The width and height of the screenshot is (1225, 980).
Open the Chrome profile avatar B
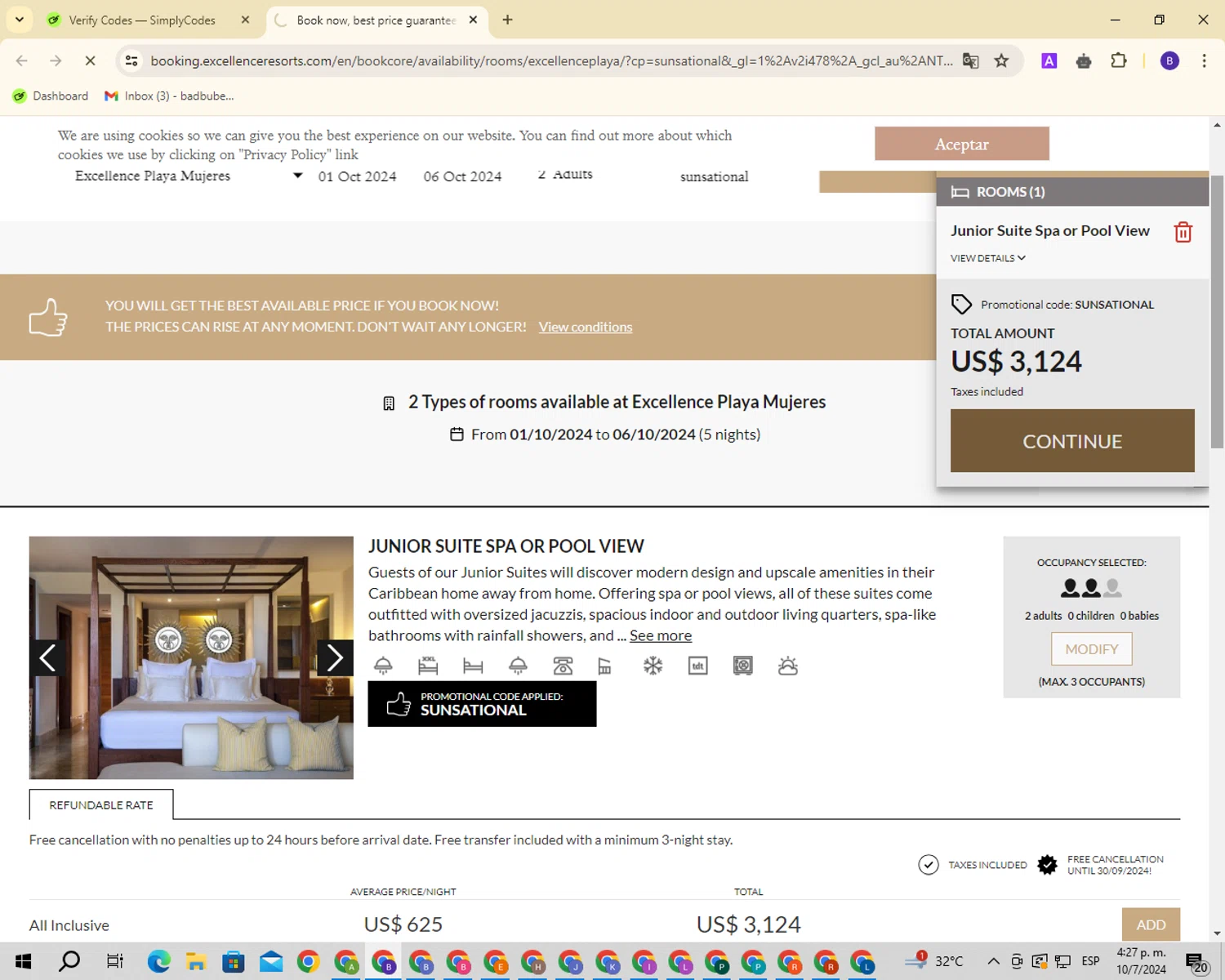[x=1169, y=60]
